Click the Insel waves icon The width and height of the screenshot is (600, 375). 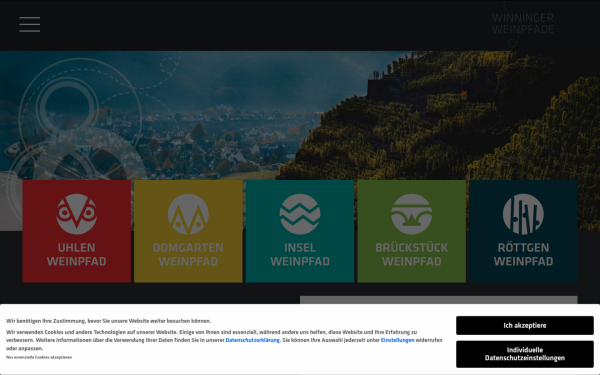tap(300, 214)
